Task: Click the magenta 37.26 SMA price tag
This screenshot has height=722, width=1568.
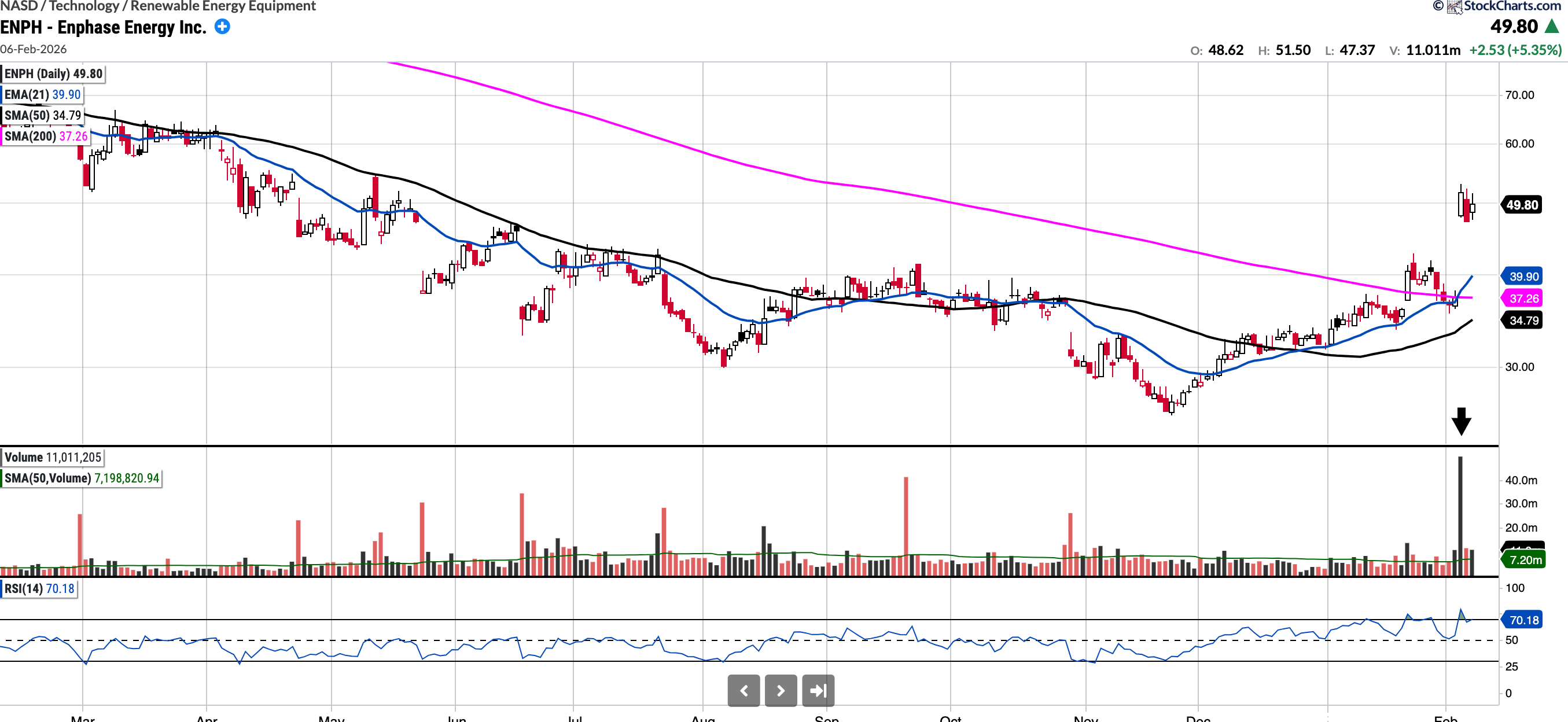Action: (x=1523, y=299)
